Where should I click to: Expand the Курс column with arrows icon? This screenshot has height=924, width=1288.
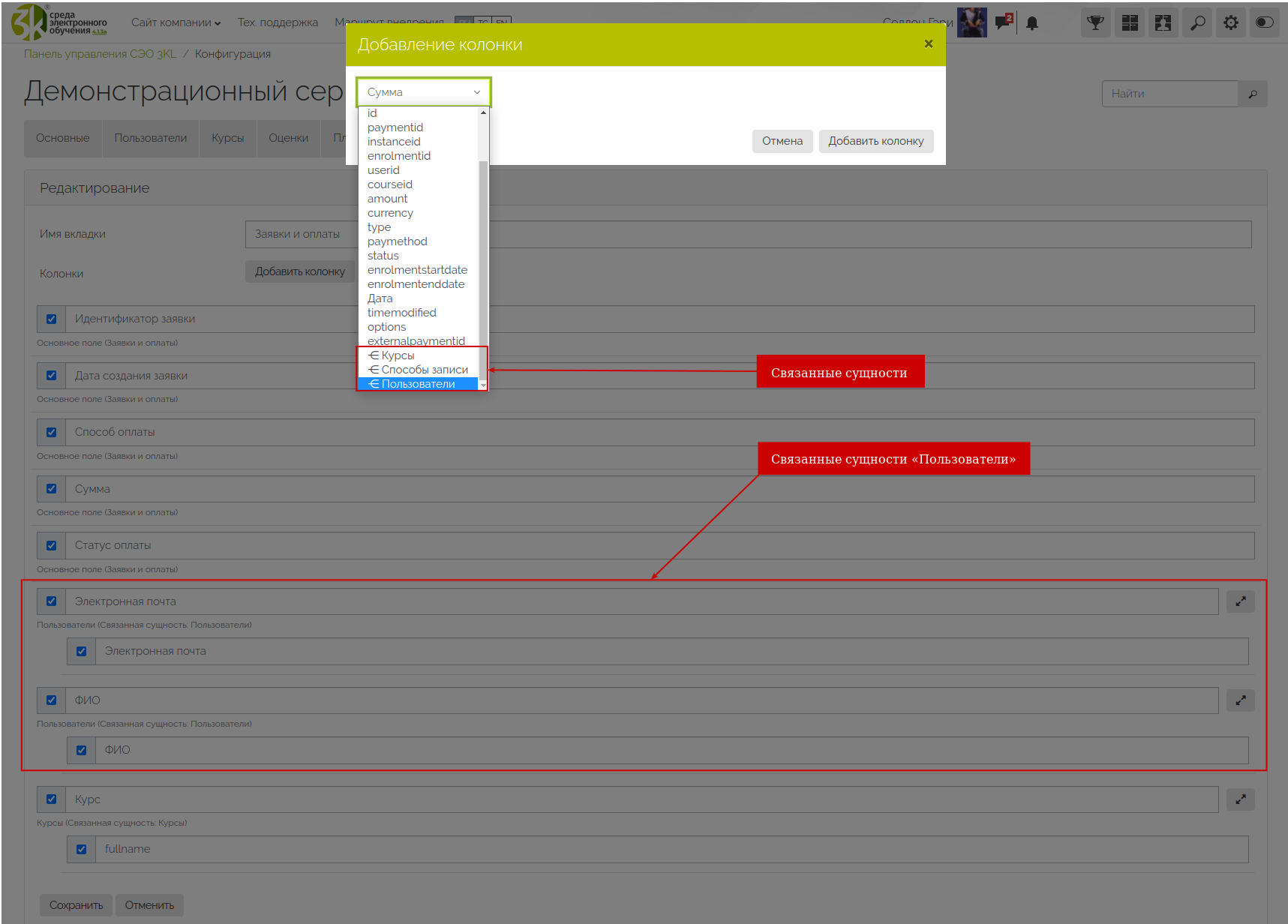(1241, 799)
